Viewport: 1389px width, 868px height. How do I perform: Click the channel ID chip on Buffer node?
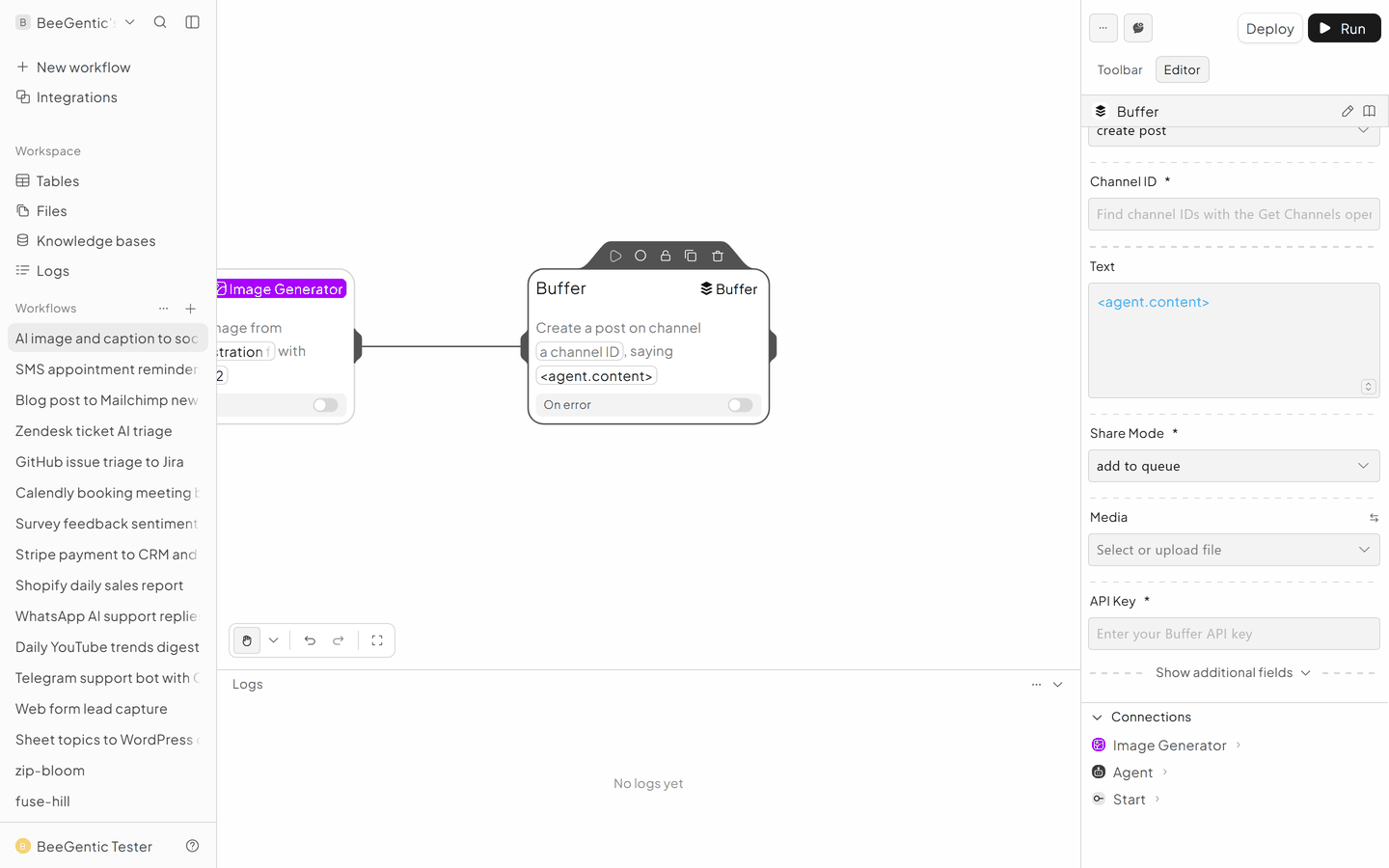pos(580,352)
